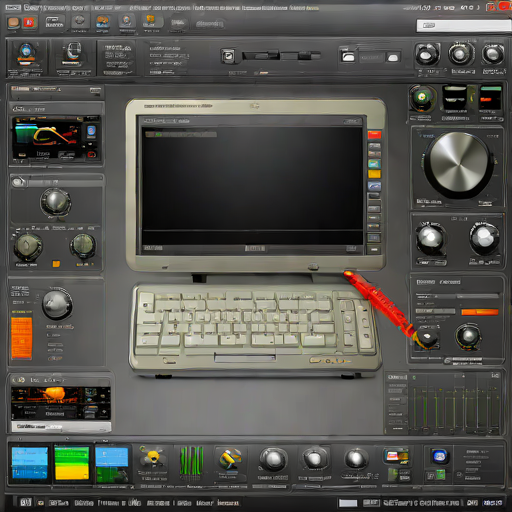Screen dimensions: 512x512
Task: Click the large silver jog dial knob
Action: point(458,165)
